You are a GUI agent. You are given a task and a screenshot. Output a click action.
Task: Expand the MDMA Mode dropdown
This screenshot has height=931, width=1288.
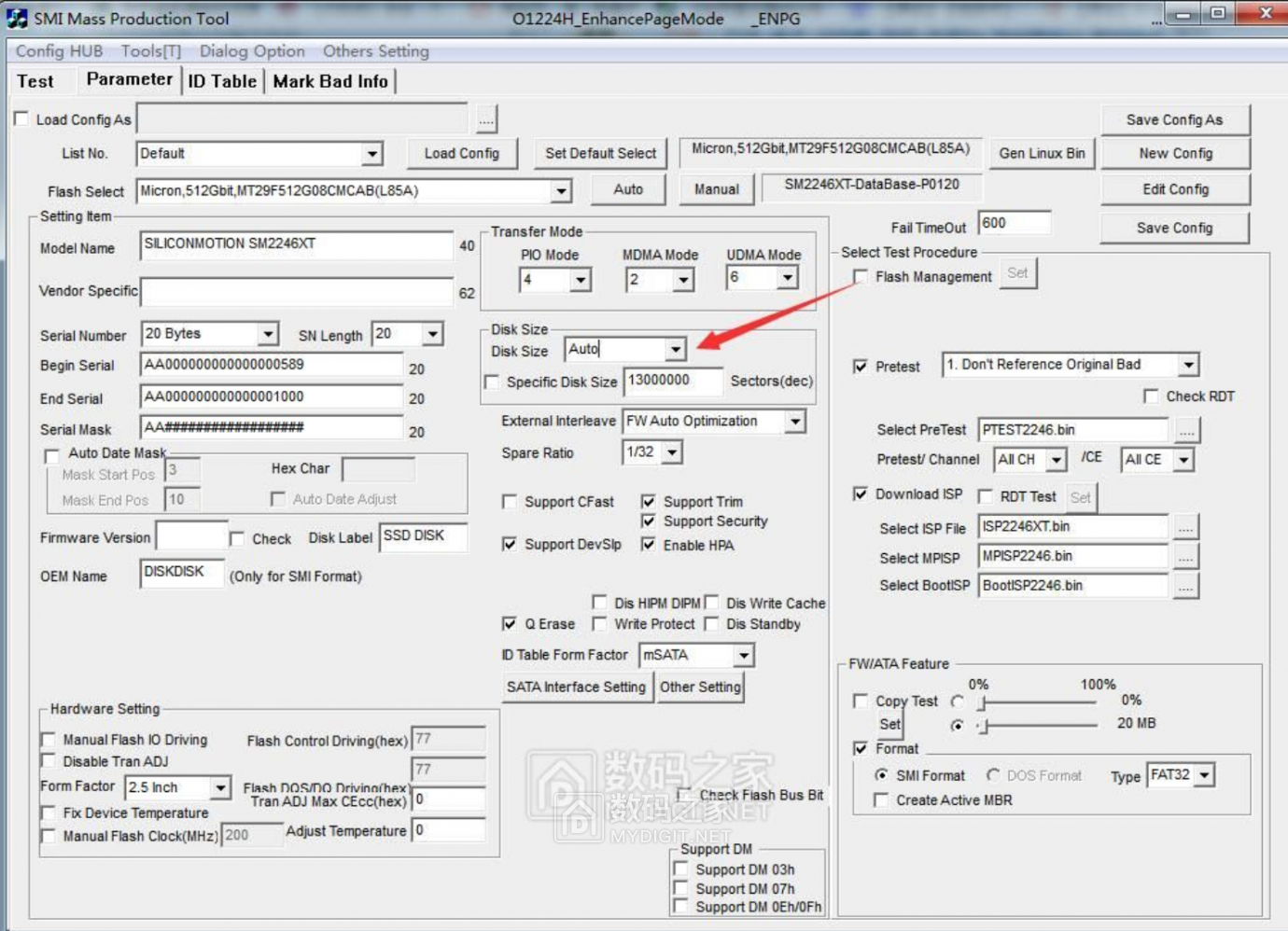tap(683, 280)
